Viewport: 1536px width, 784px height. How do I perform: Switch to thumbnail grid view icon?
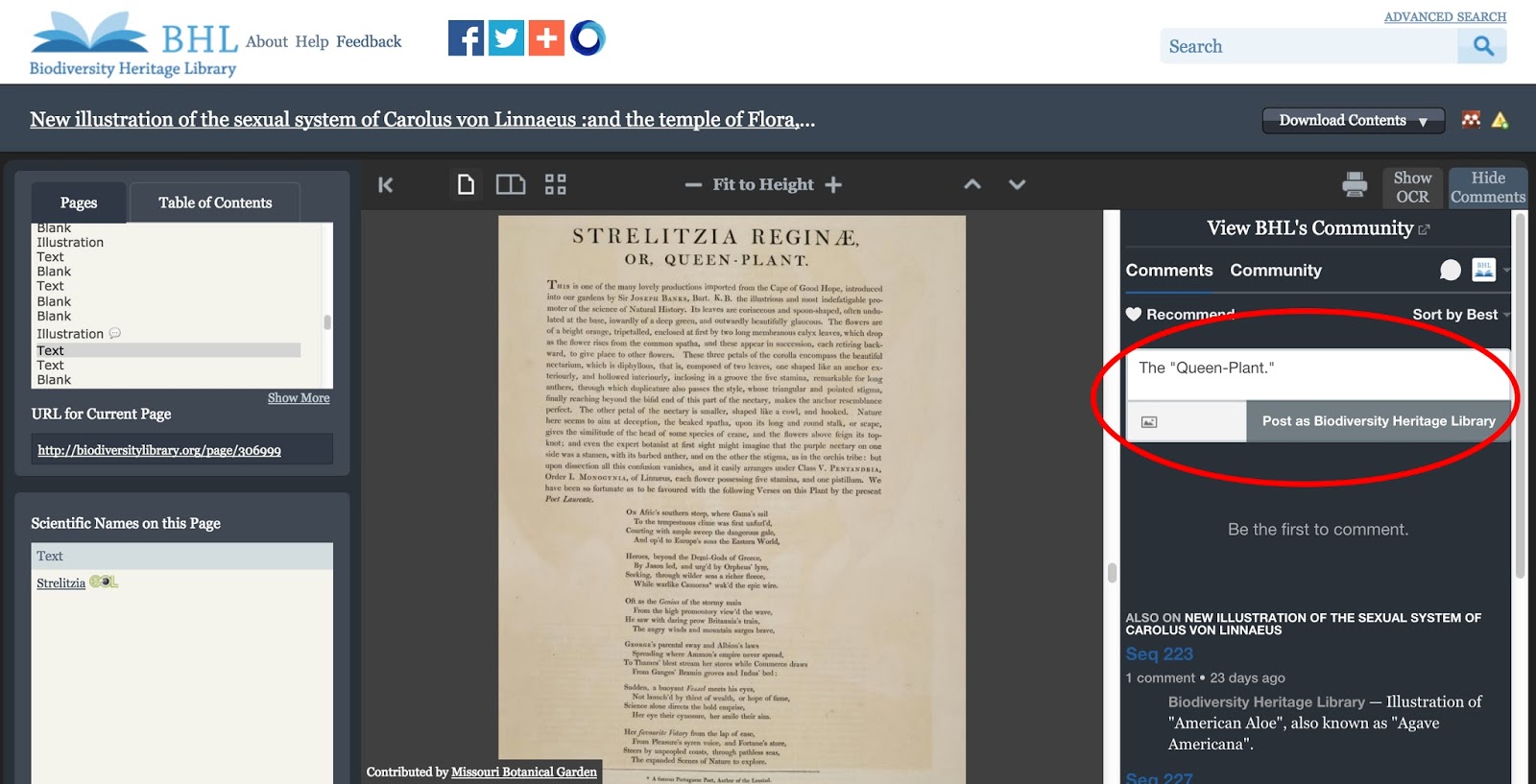click(555, 184)
